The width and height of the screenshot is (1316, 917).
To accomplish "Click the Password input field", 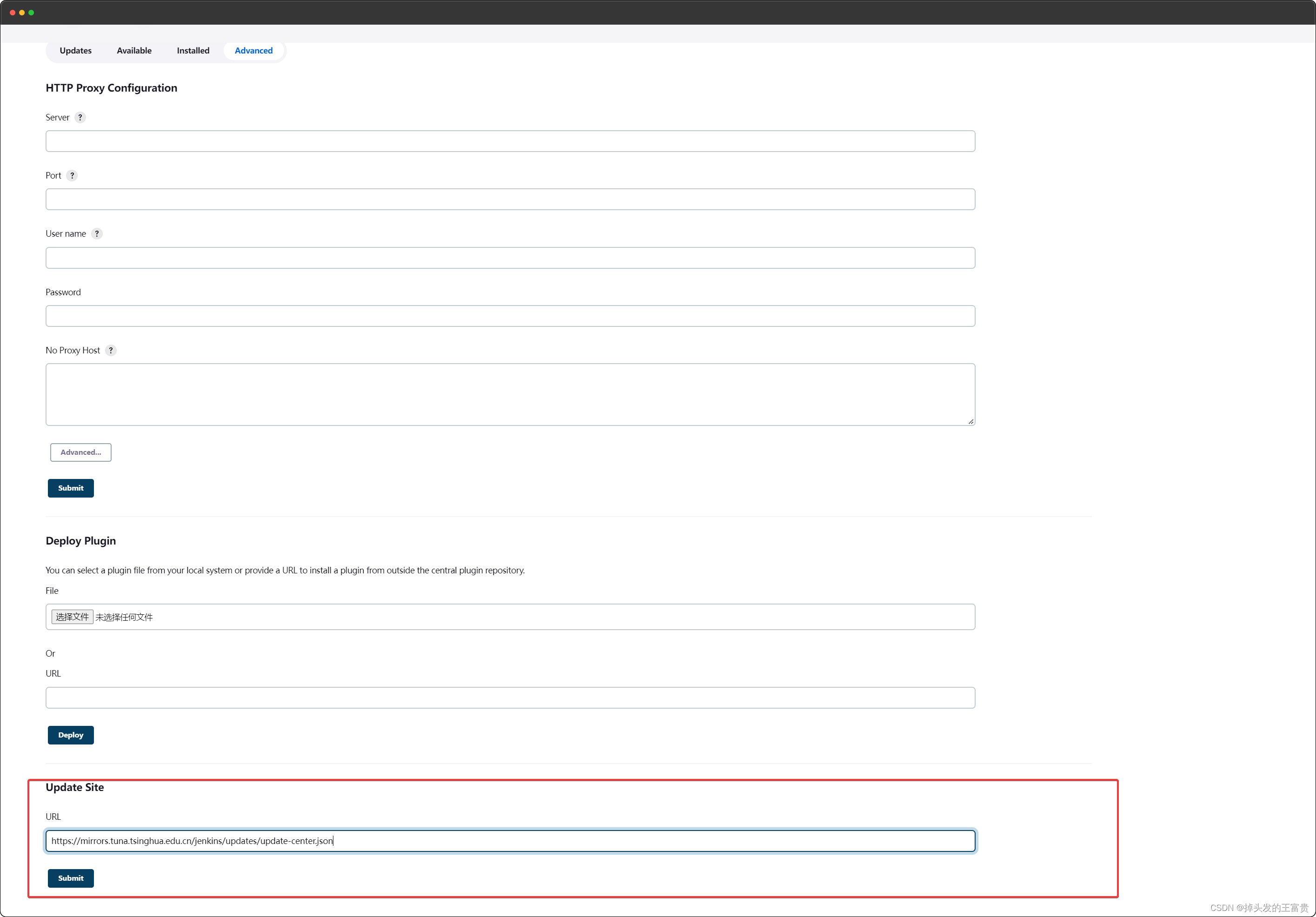I will 510,316.
